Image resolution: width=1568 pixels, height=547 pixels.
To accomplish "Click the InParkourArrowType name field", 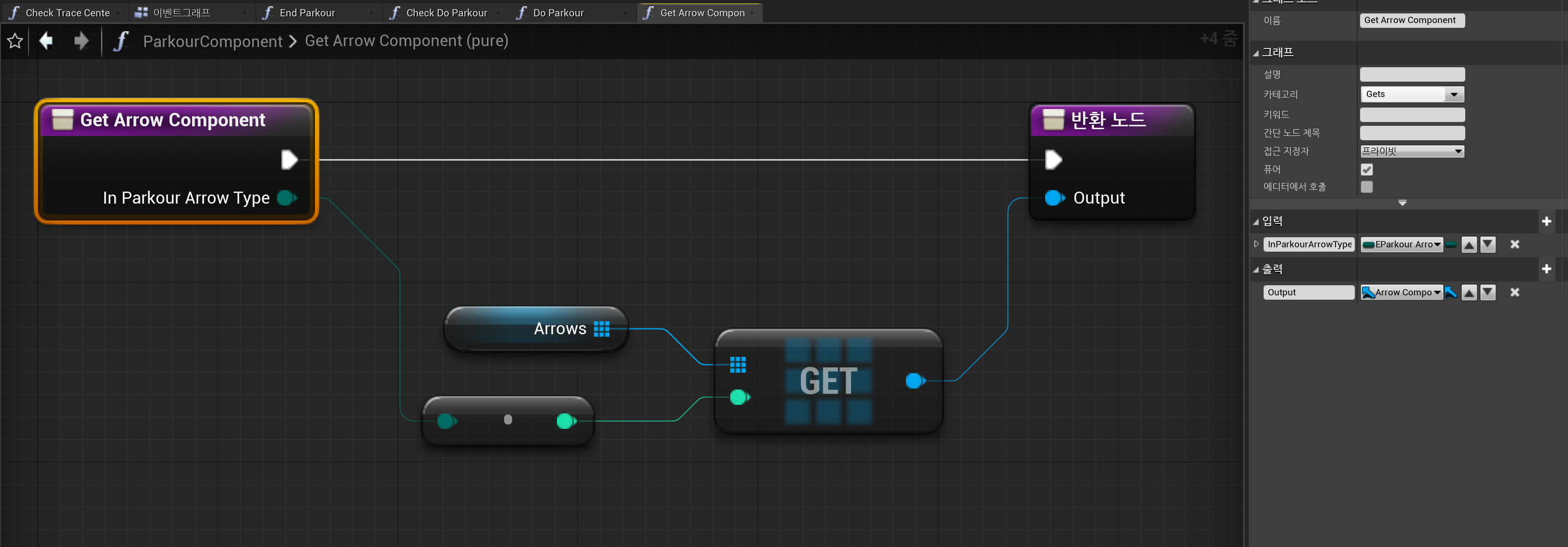I will (x=1309, y=244).
